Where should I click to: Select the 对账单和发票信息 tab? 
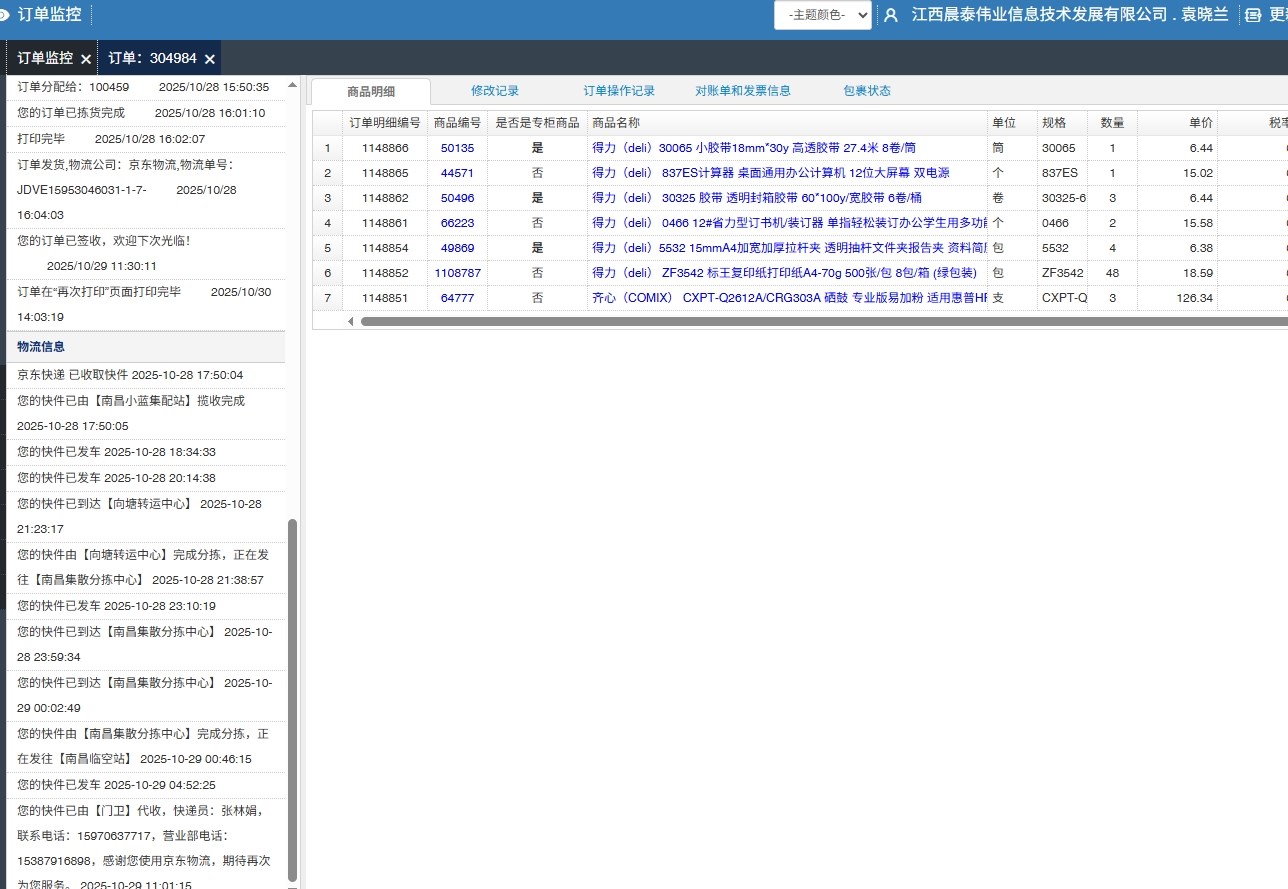point(743,91)
